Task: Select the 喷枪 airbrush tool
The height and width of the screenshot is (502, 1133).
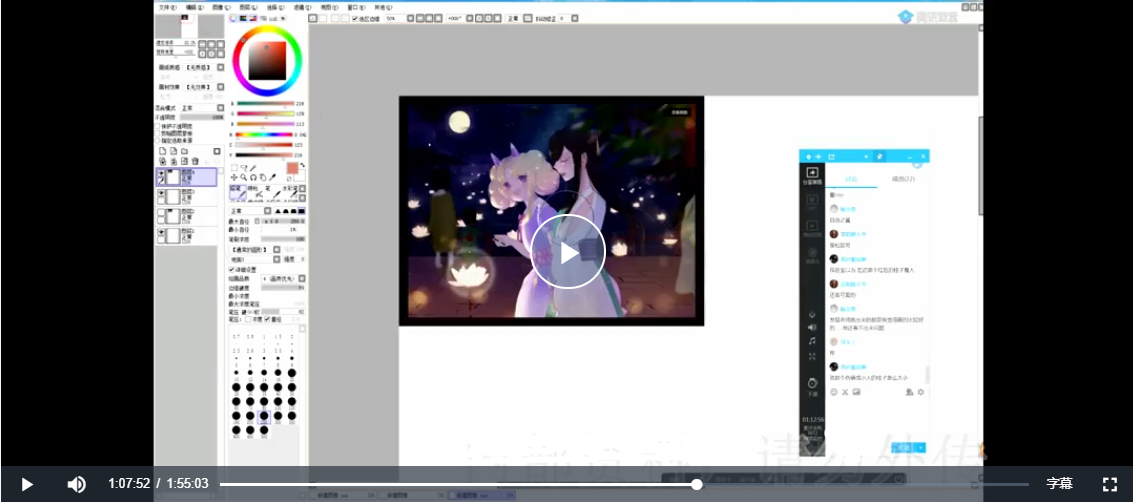Action: point(256,191)
